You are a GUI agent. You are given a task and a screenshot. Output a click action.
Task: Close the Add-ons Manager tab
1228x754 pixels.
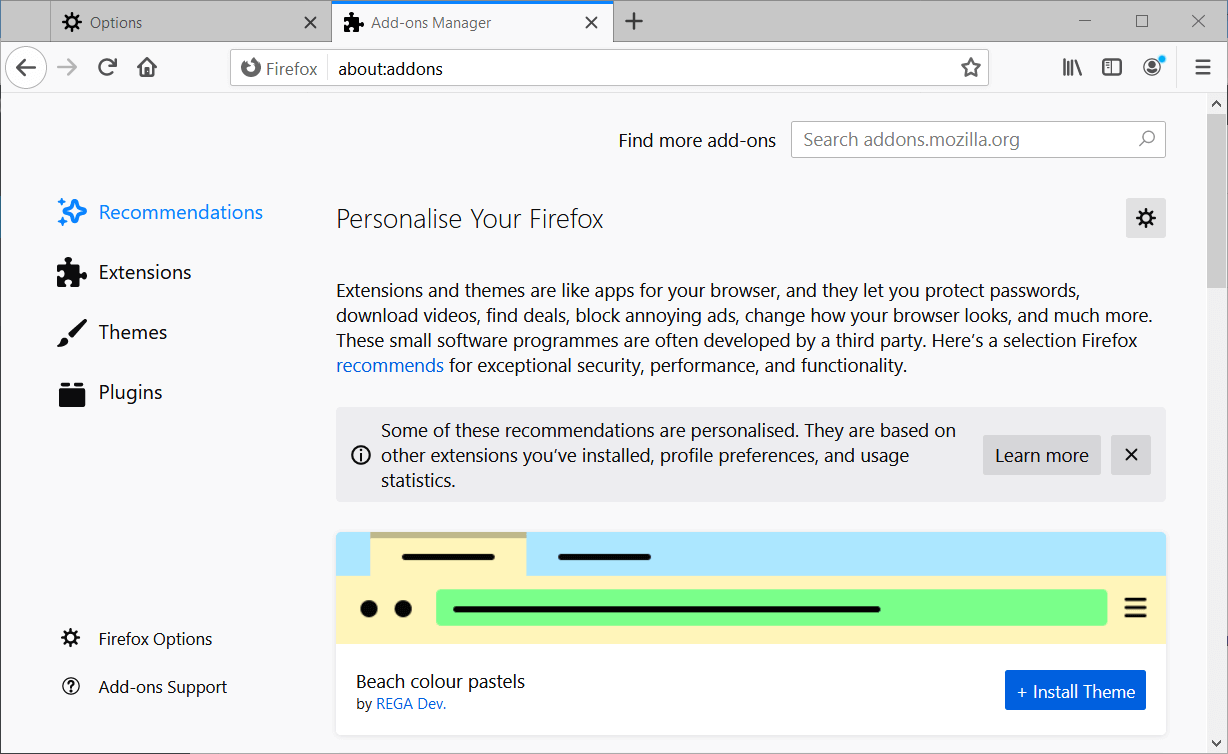(x=592, y=22)
